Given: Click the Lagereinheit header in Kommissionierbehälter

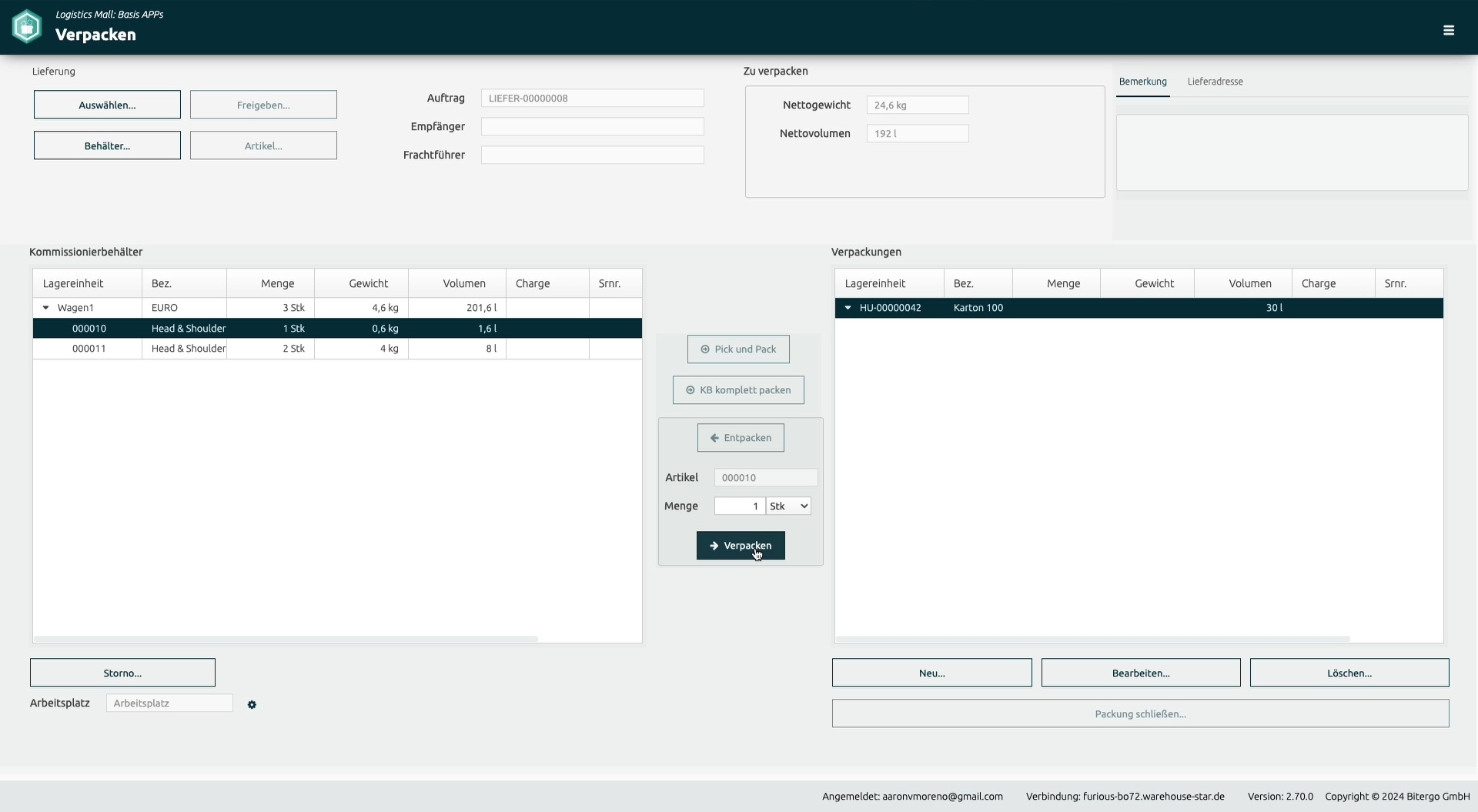Looking at the screenshot, I should (88, 283).
